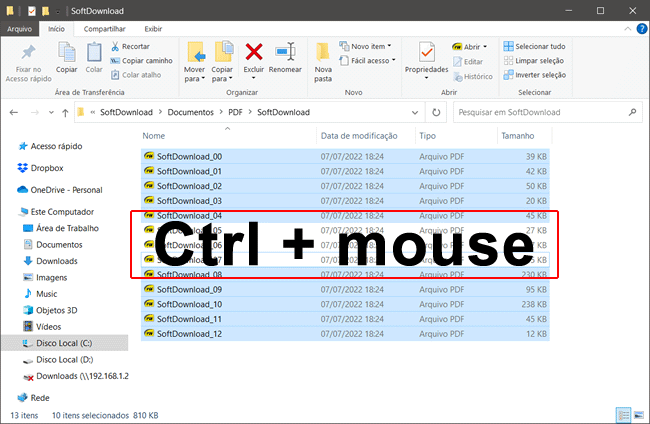
Task: Open the Propriedades properties icon
Action: (426, 53)
